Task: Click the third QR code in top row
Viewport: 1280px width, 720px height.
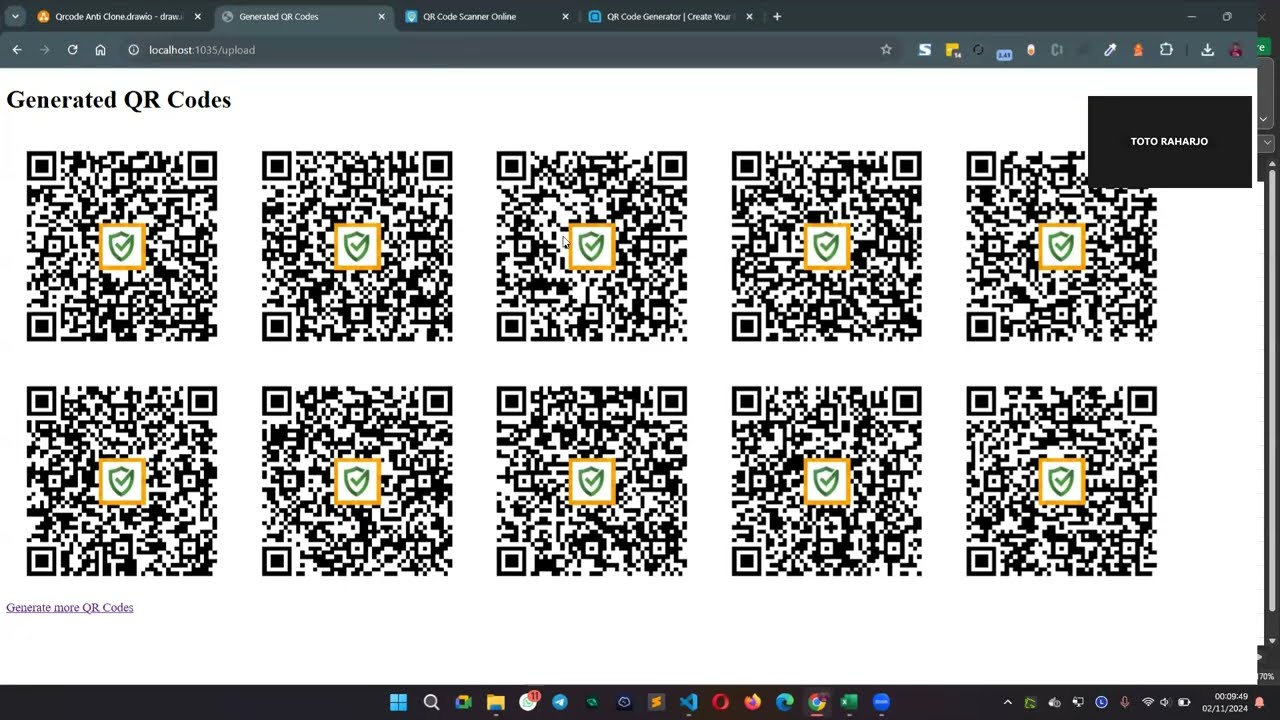Action: coord(592,246)
